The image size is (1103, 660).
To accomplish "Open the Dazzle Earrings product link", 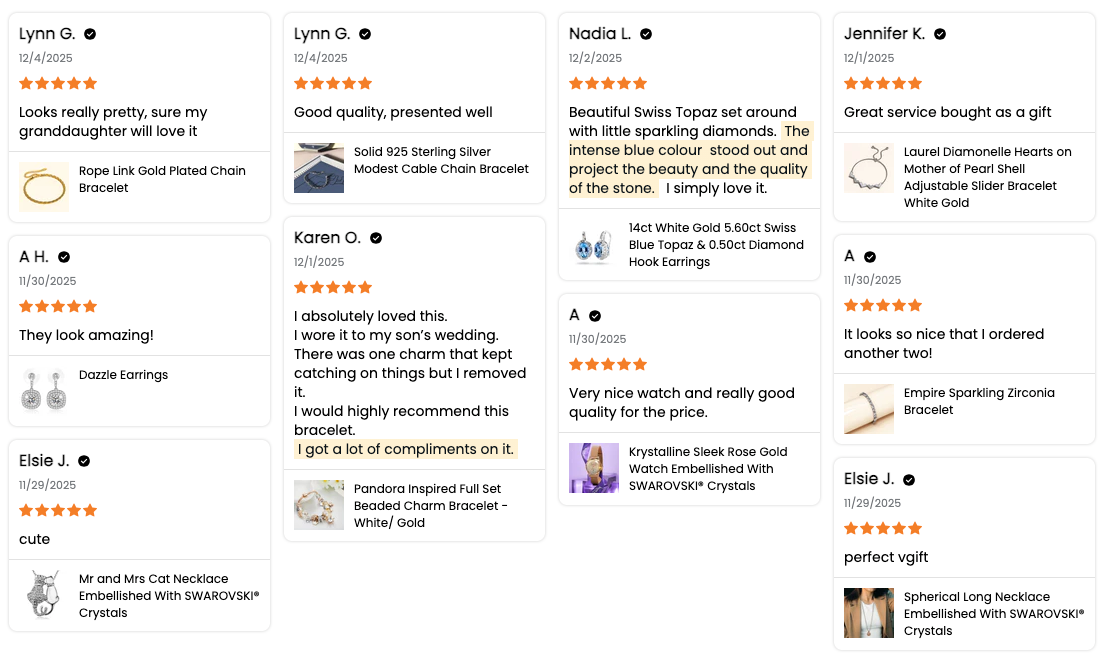I will [x=123, y=375].
